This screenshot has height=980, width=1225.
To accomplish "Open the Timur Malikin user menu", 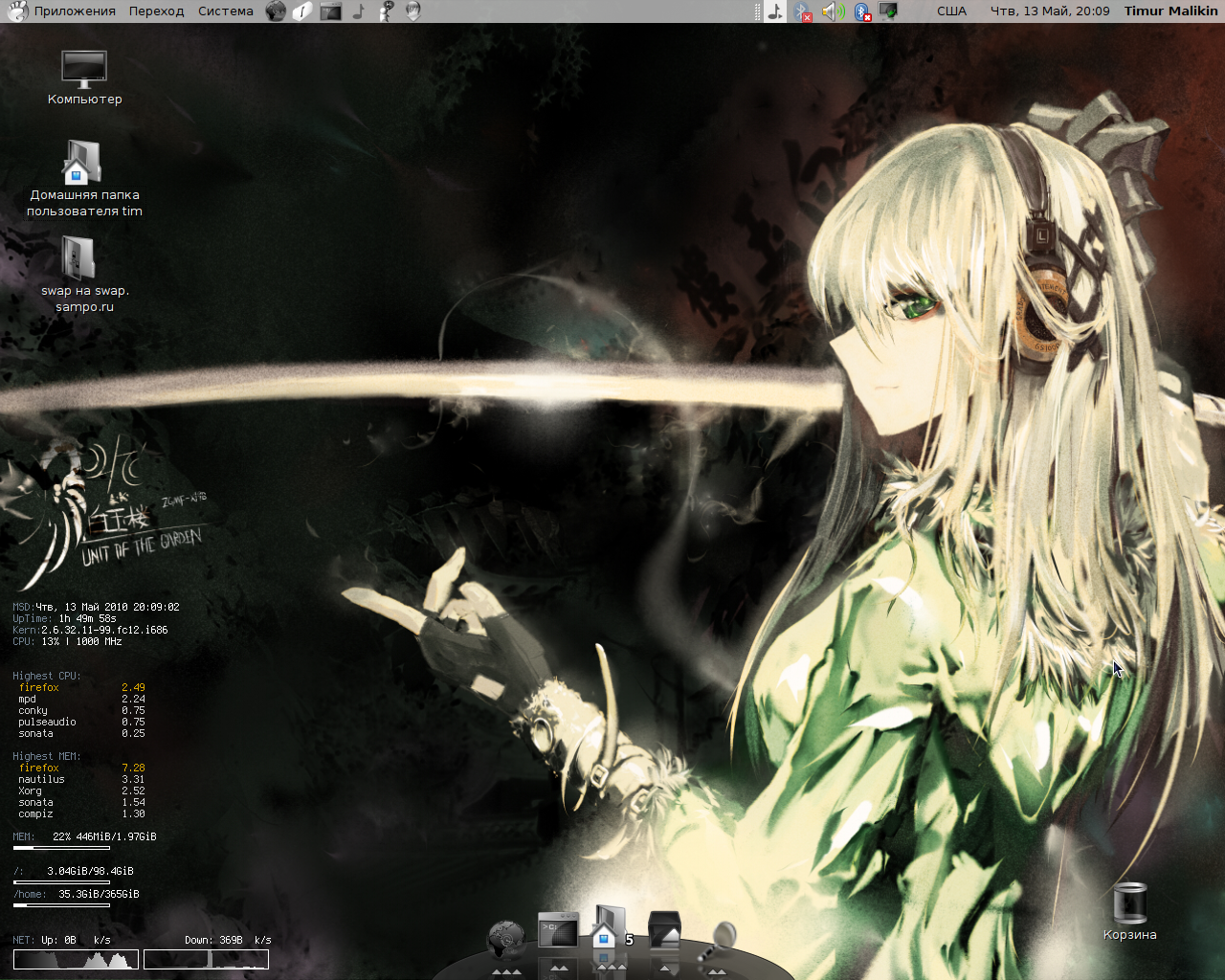I will [1171, 11].
